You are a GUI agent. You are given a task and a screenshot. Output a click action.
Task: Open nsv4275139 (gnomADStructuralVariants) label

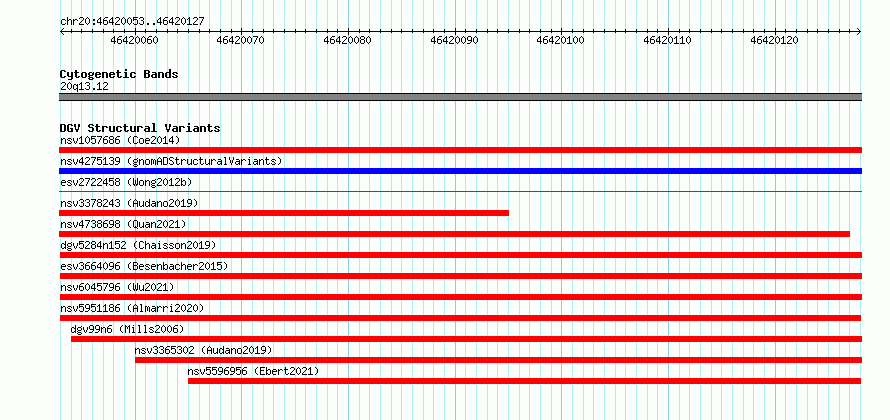point(171,161)
